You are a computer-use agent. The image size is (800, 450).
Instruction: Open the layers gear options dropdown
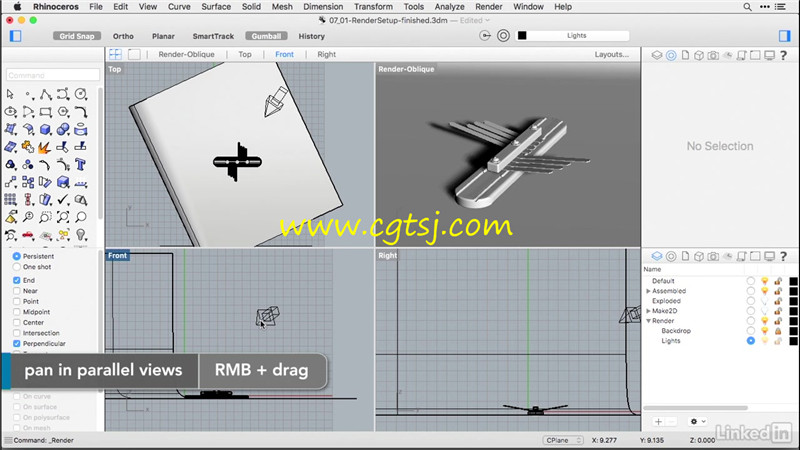[697, 421]
